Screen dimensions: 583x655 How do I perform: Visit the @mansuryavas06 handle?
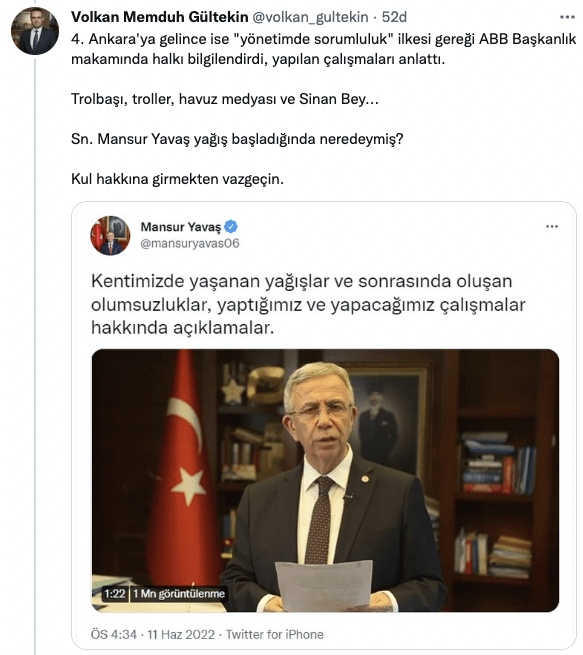tap(190, 243)
